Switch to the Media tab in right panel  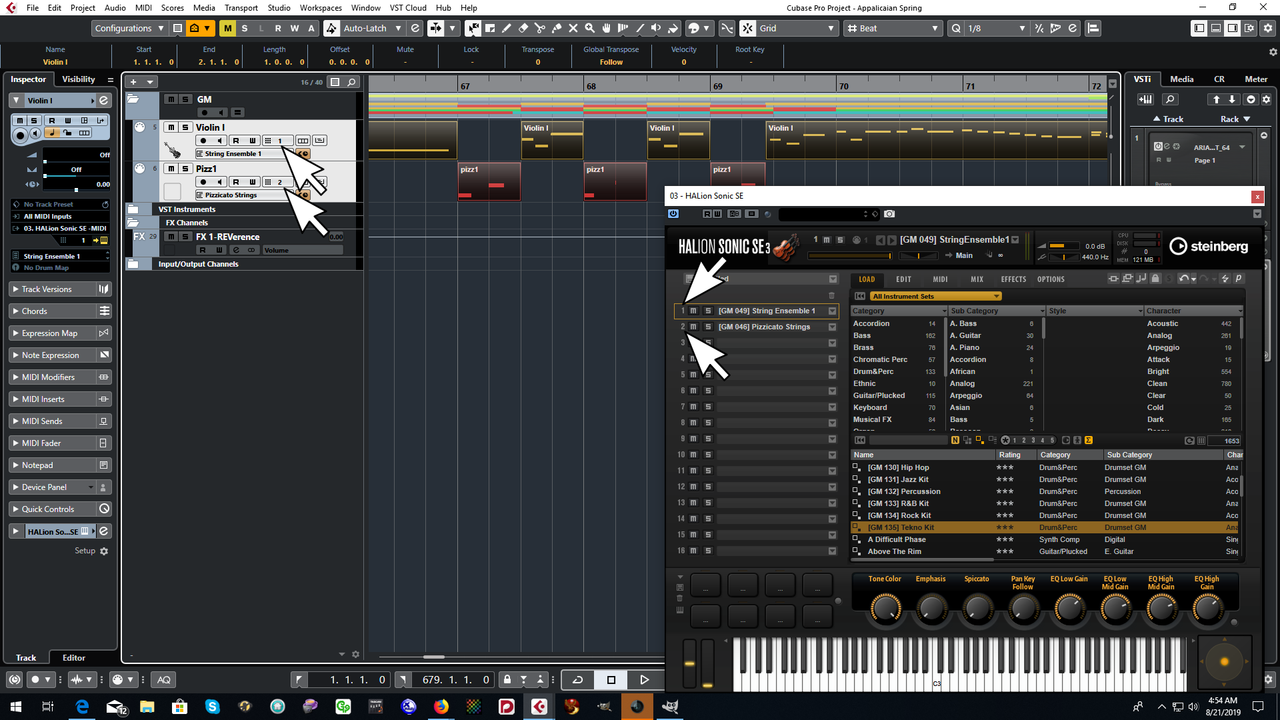pos(1182,79)
